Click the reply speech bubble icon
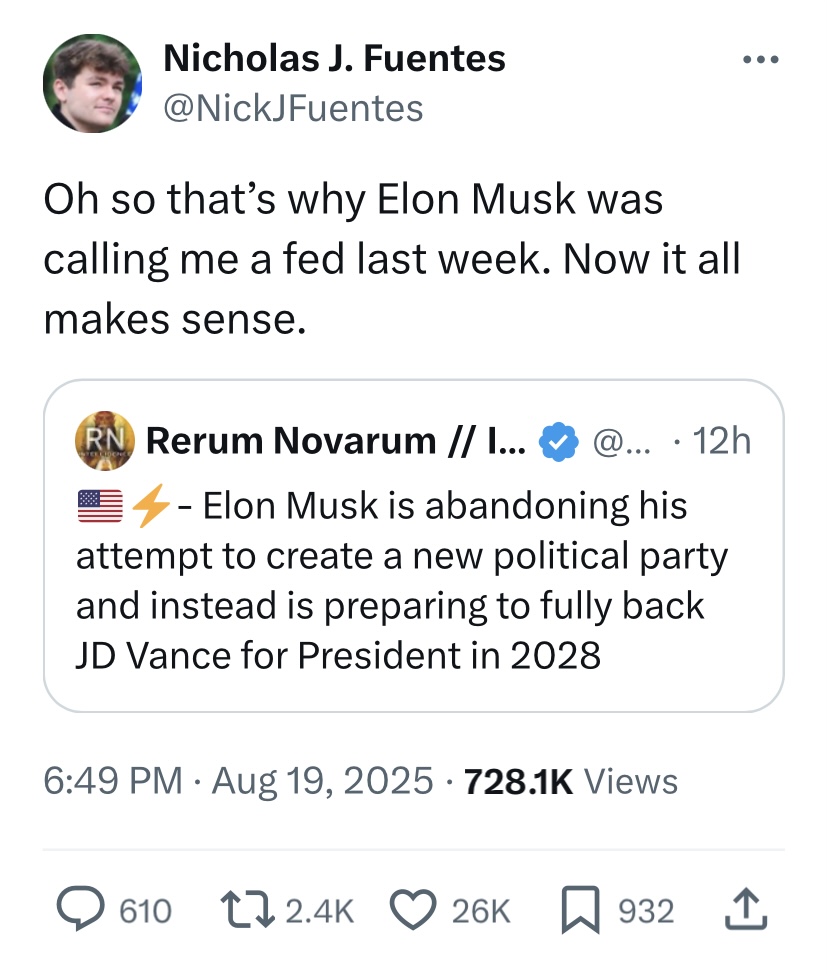The width and height of the screenshot is (827, 974). (x=81, y=910)
